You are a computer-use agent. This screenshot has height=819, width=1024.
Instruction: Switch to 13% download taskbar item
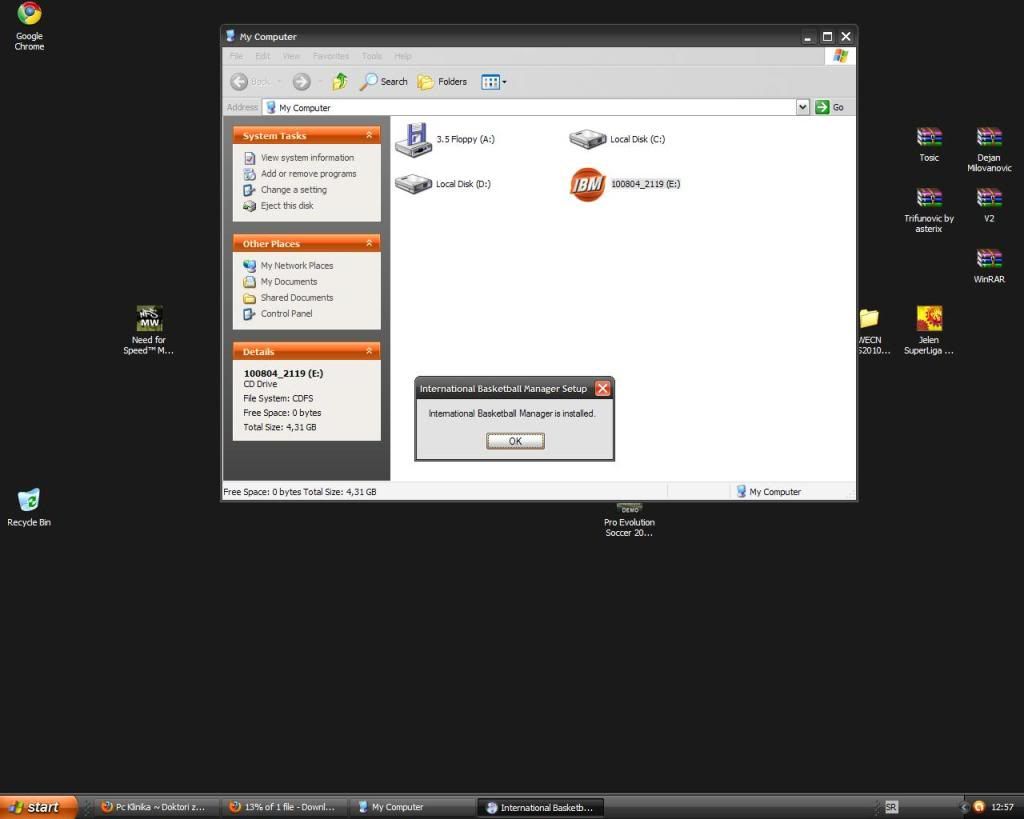click(x=284, y=807)
